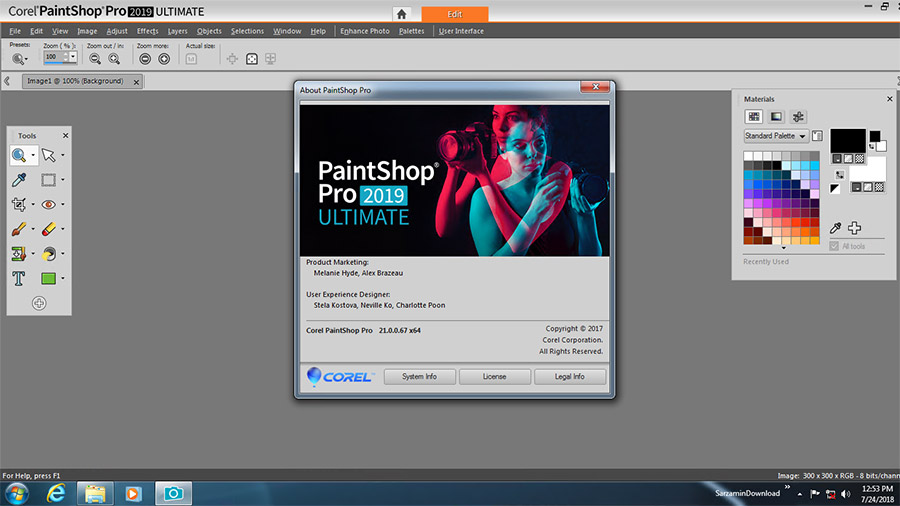Image resolution: width=900 pixels, height=506 pixels.
Task: Close the Image1 document tab
Action: point(136,82)
